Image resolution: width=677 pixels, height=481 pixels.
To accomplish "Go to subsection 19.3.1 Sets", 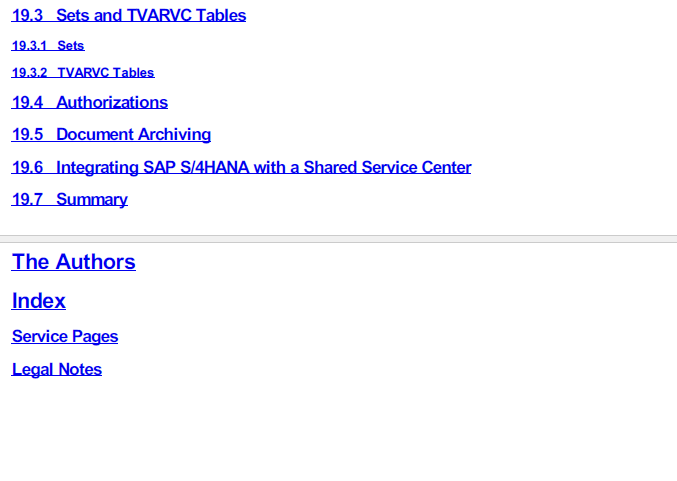I will pos(48,45).
